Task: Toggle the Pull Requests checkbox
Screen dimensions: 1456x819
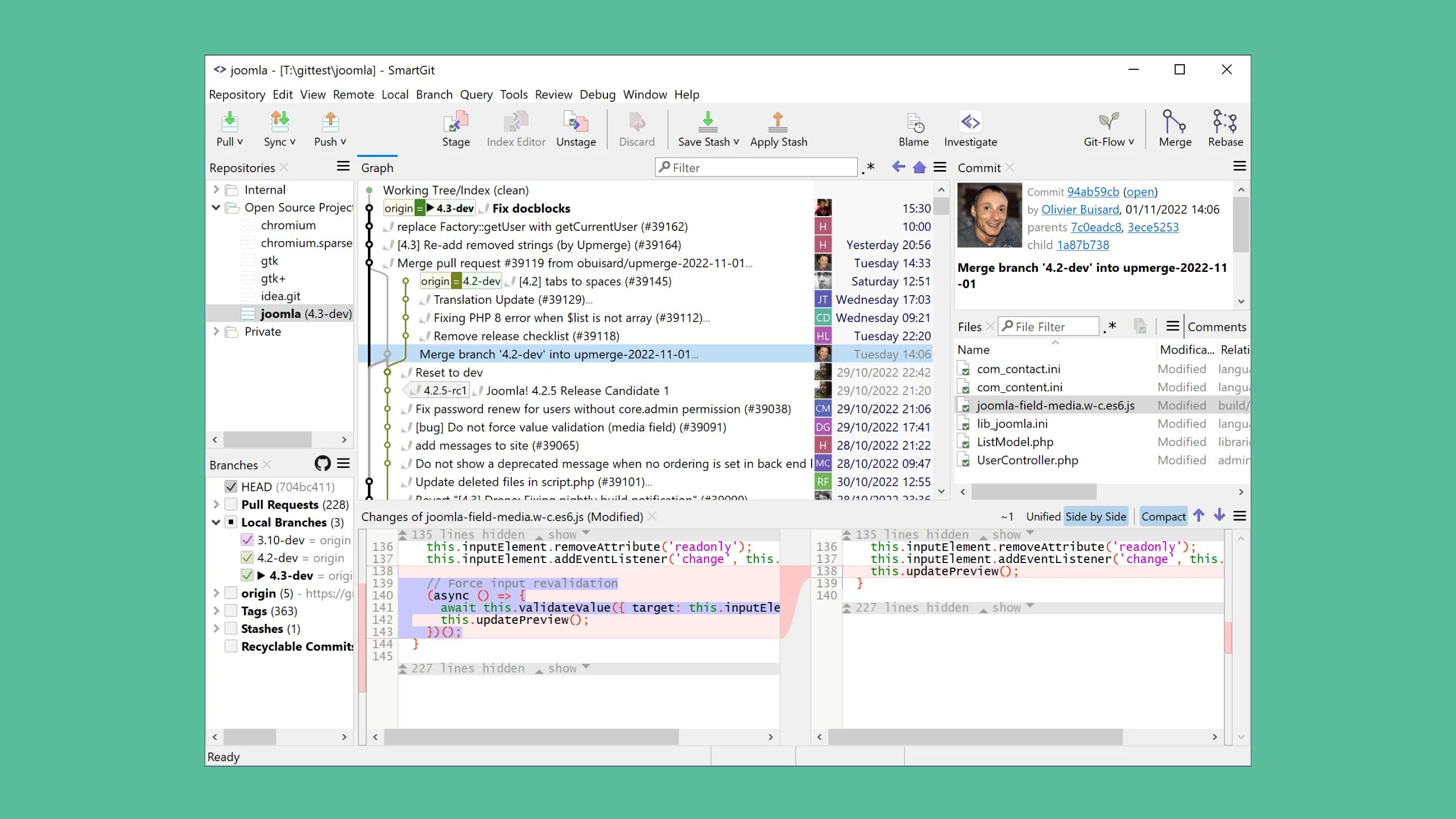Action: (231, 504)
